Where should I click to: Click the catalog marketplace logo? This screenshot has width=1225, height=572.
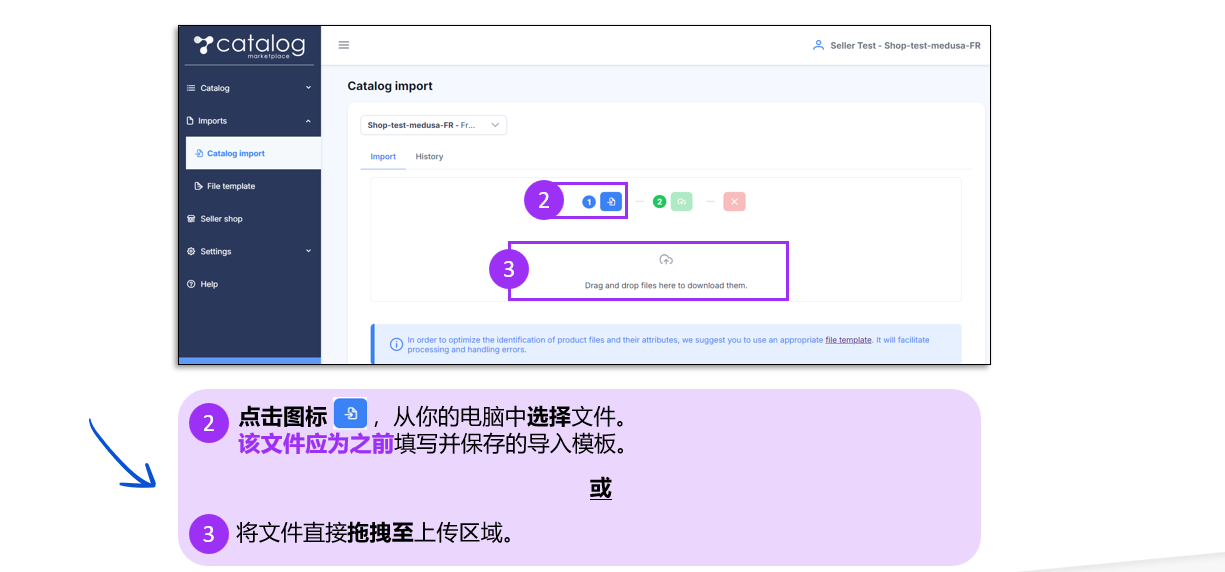point(249,46)
